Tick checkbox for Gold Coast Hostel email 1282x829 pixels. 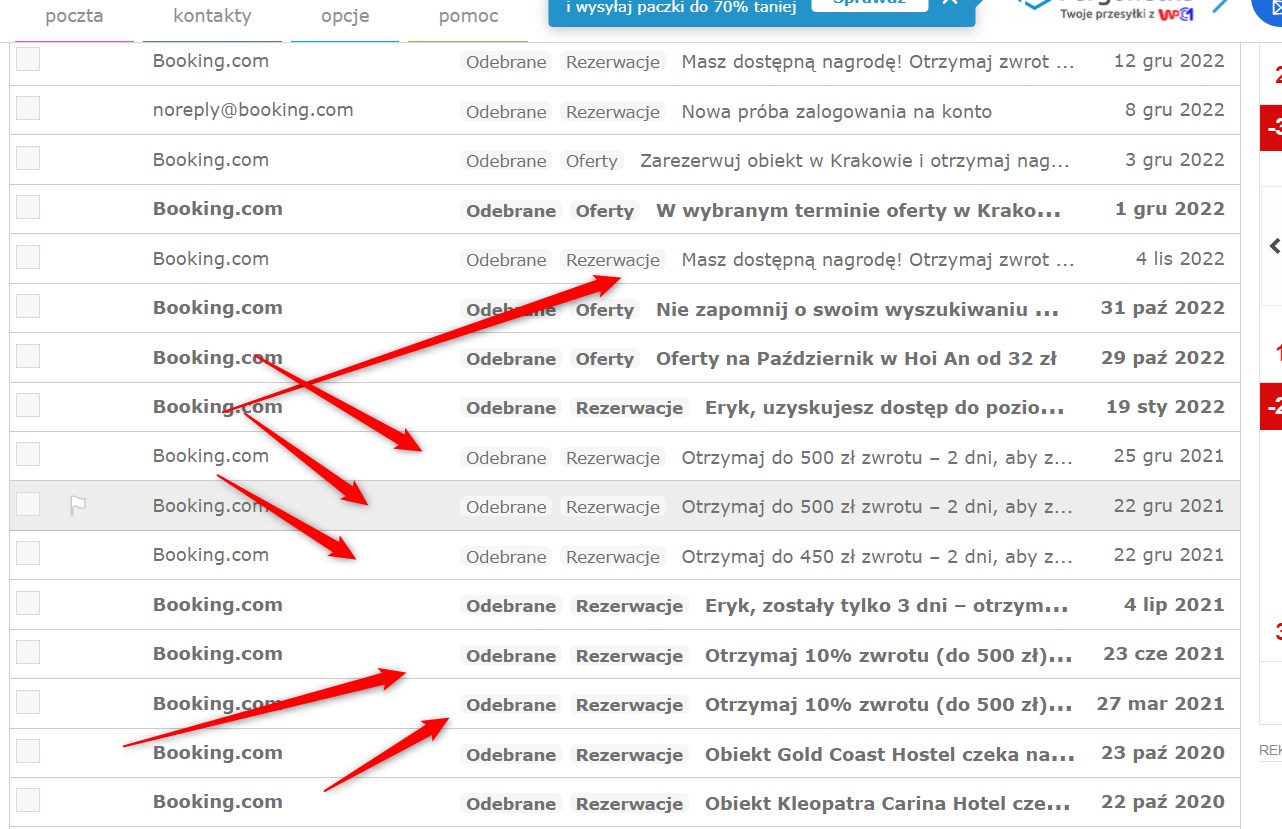(x=28, y=751)
